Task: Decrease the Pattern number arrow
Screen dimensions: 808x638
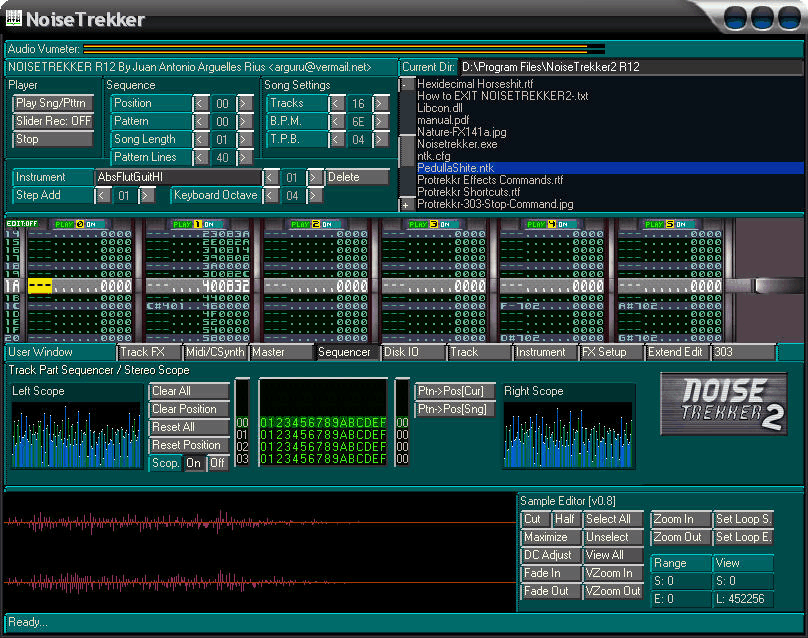Action: 200,122
